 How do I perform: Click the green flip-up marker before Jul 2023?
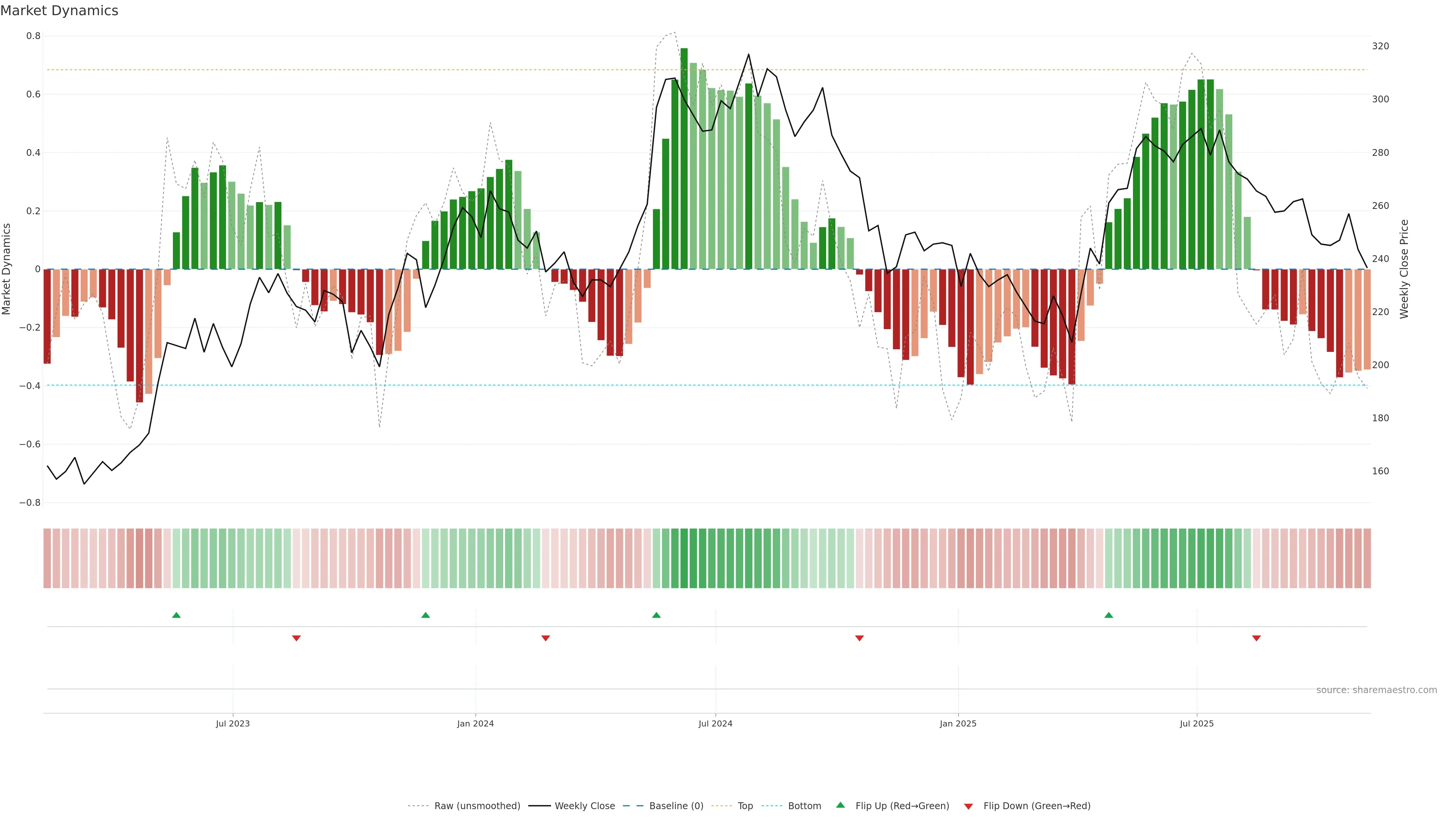coord(176,615)
